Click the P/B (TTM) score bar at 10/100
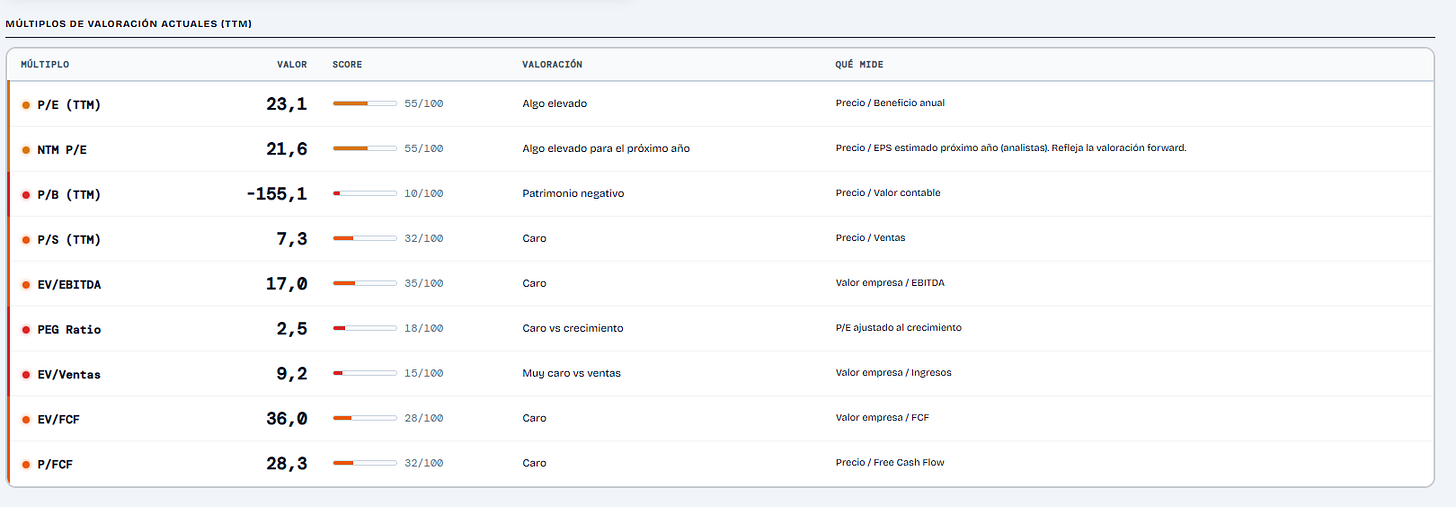The image size is (1456, 507). point(365,193)
